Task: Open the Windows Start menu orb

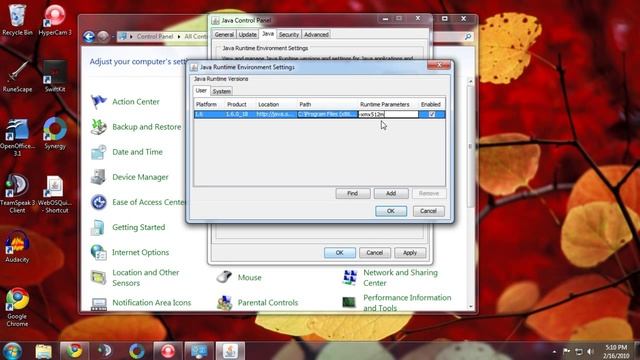Action: pos(12,351)
